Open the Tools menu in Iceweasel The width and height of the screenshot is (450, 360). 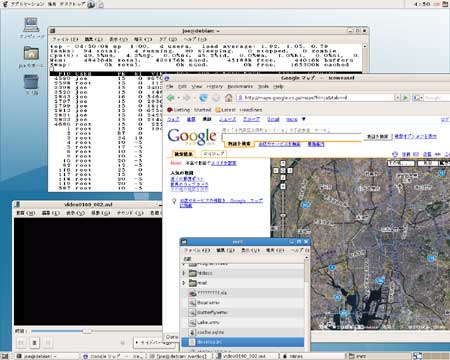tap(263, 86)
